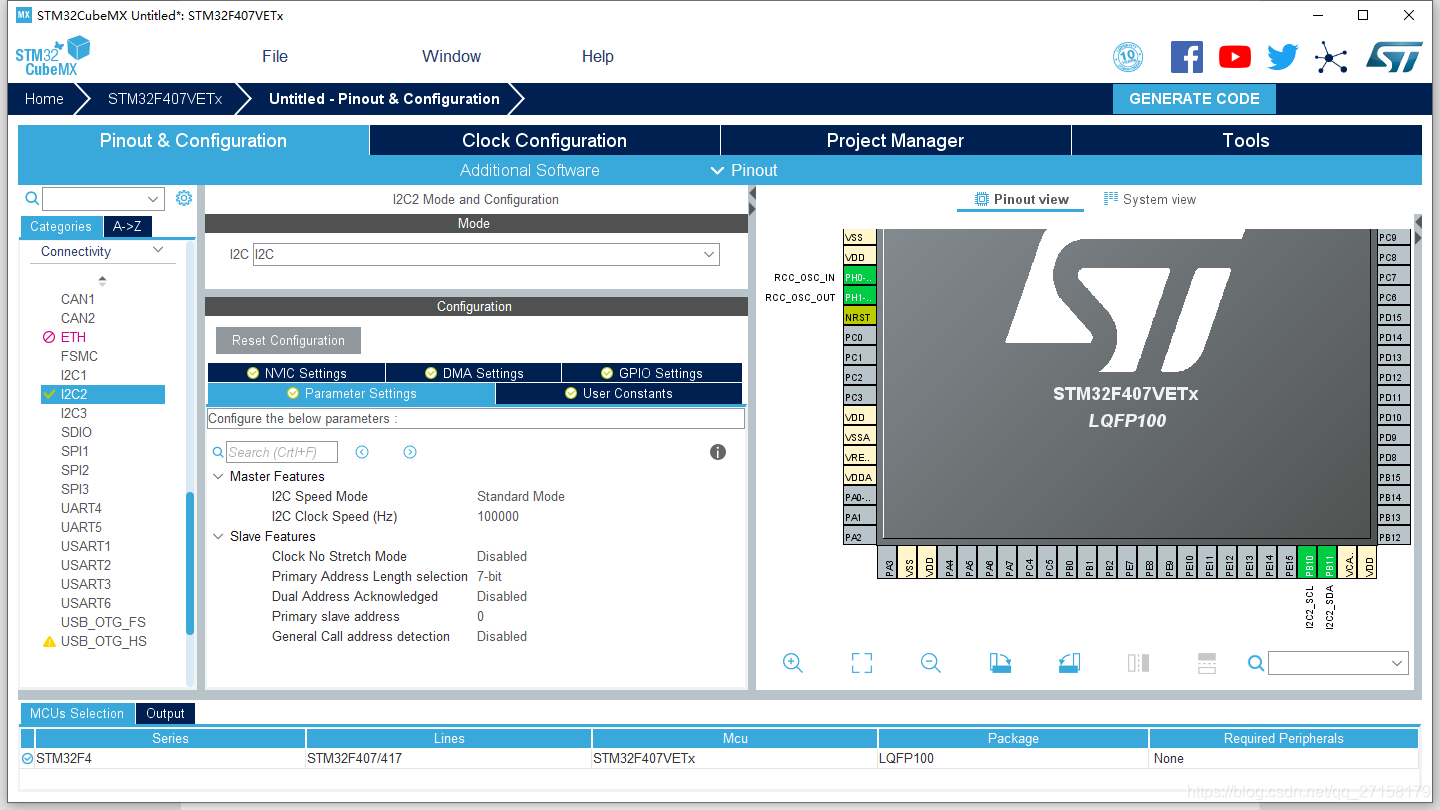Click the PB10 pin for I2C2_SCL

point(1308,562)
